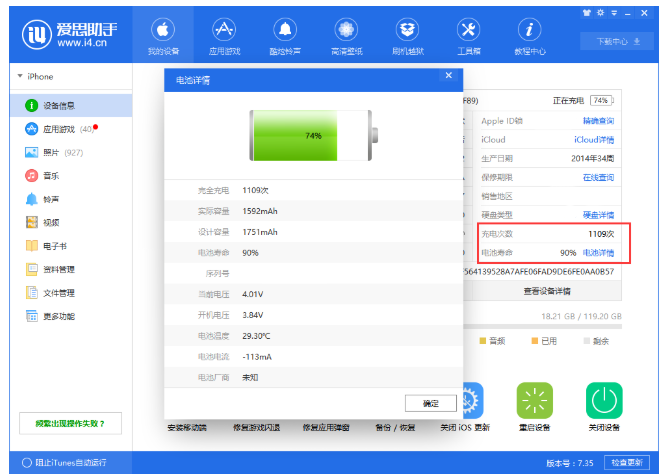Click 当前电压 value 4.01V
This screenshot has width=661, height=475.
253,294
